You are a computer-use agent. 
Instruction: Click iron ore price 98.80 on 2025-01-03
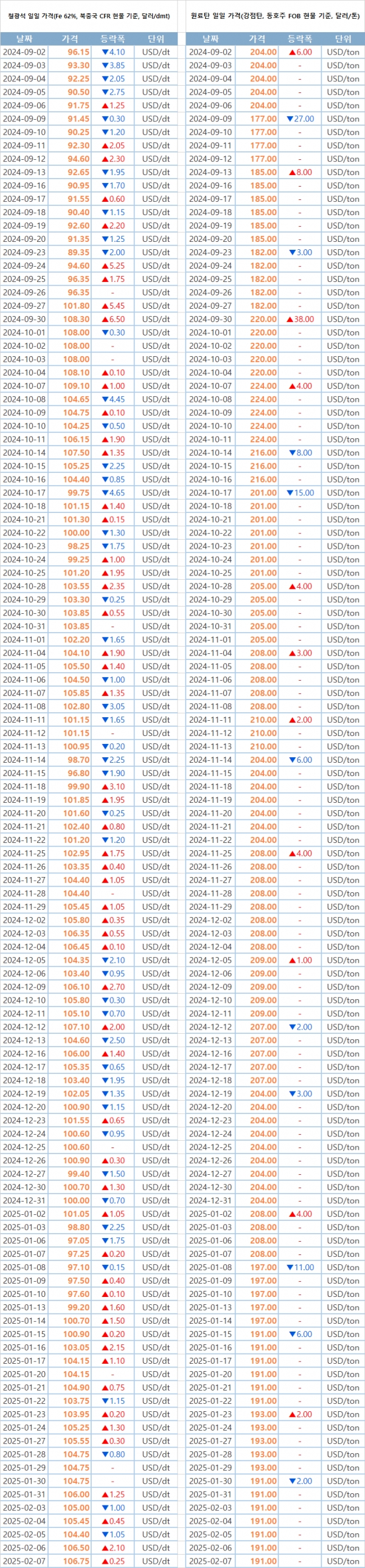78,1228
